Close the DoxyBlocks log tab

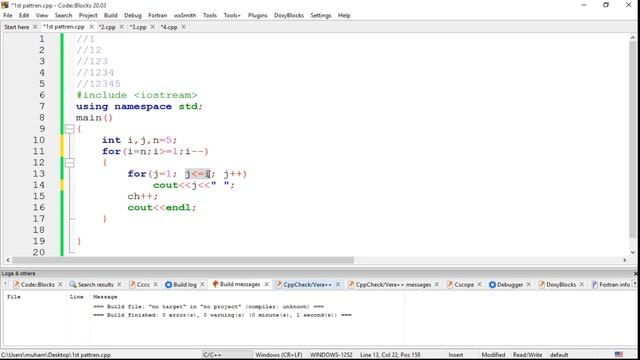tap(582, 284)
